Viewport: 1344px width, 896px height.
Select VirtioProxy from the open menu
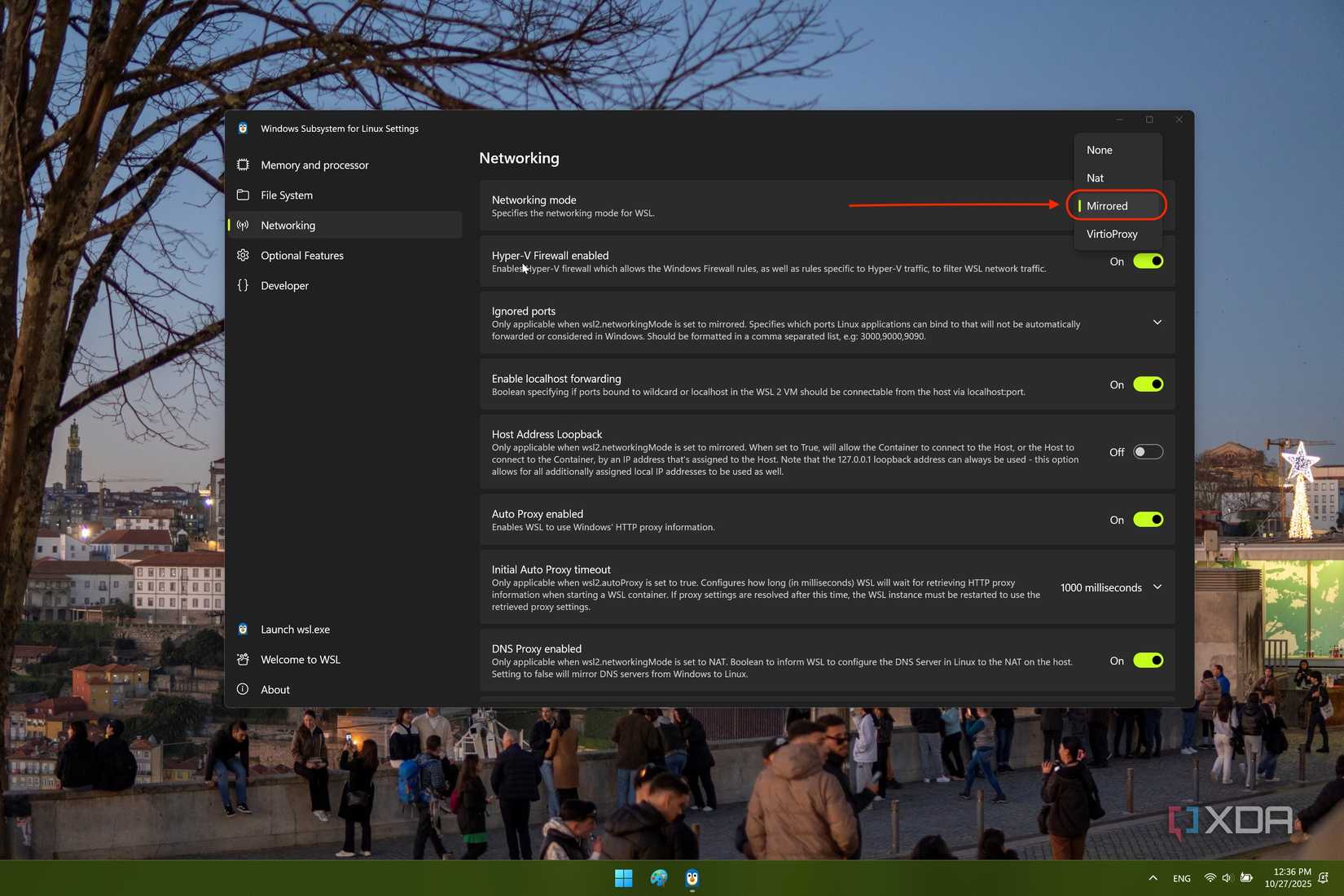click(x=1111, y=234)
